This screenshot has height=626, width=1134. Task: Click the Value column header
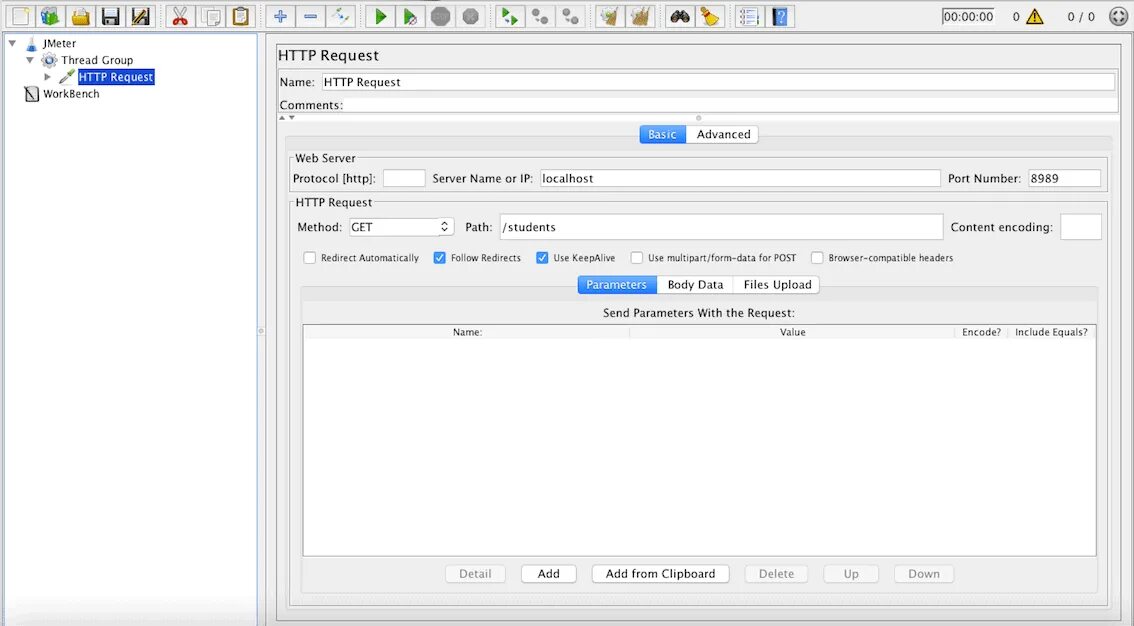(x=793, y=333)
